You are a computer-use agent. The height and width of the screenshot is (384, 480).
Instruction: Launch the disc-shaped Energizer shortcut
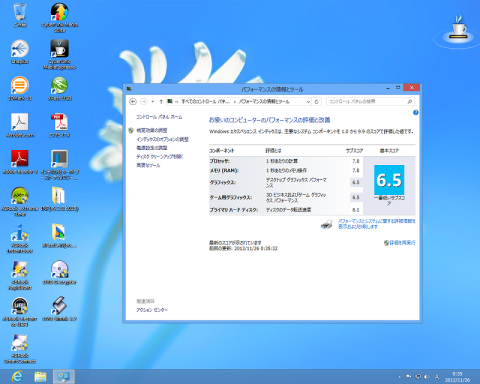[60, 272]
